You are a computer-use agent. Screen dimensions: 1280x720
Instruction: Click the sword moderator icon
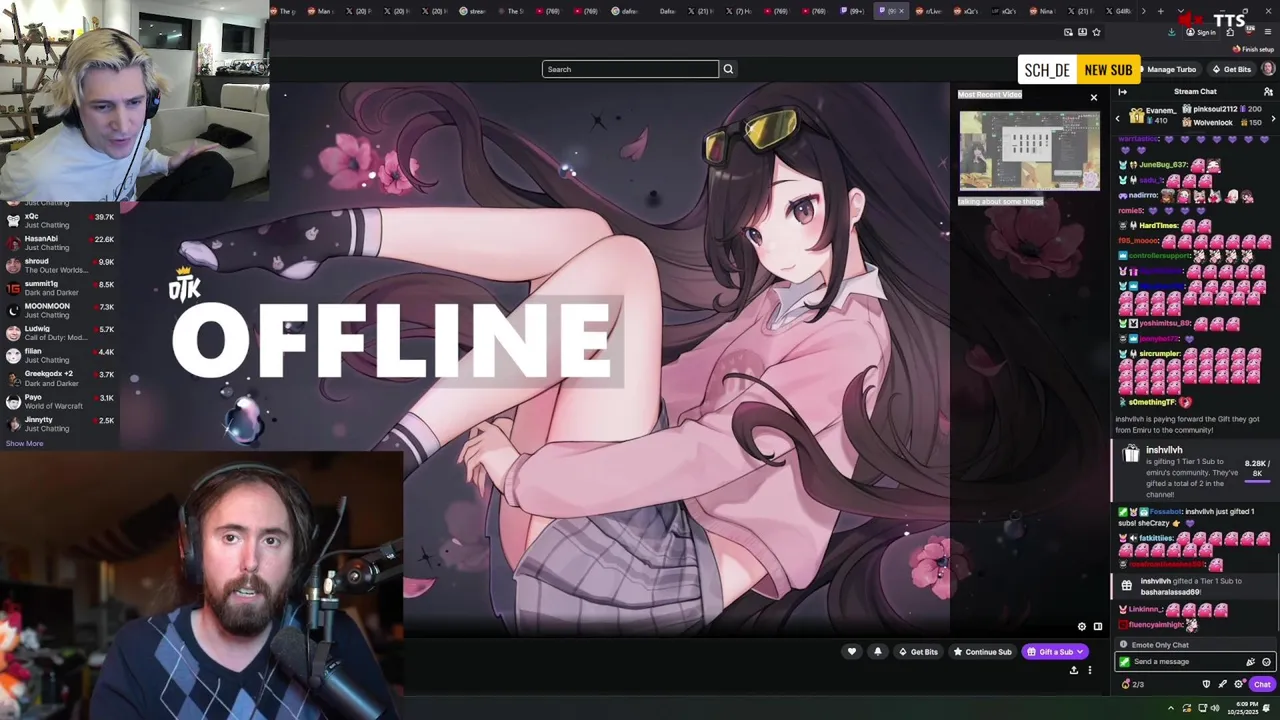(x=1222, y=685)
